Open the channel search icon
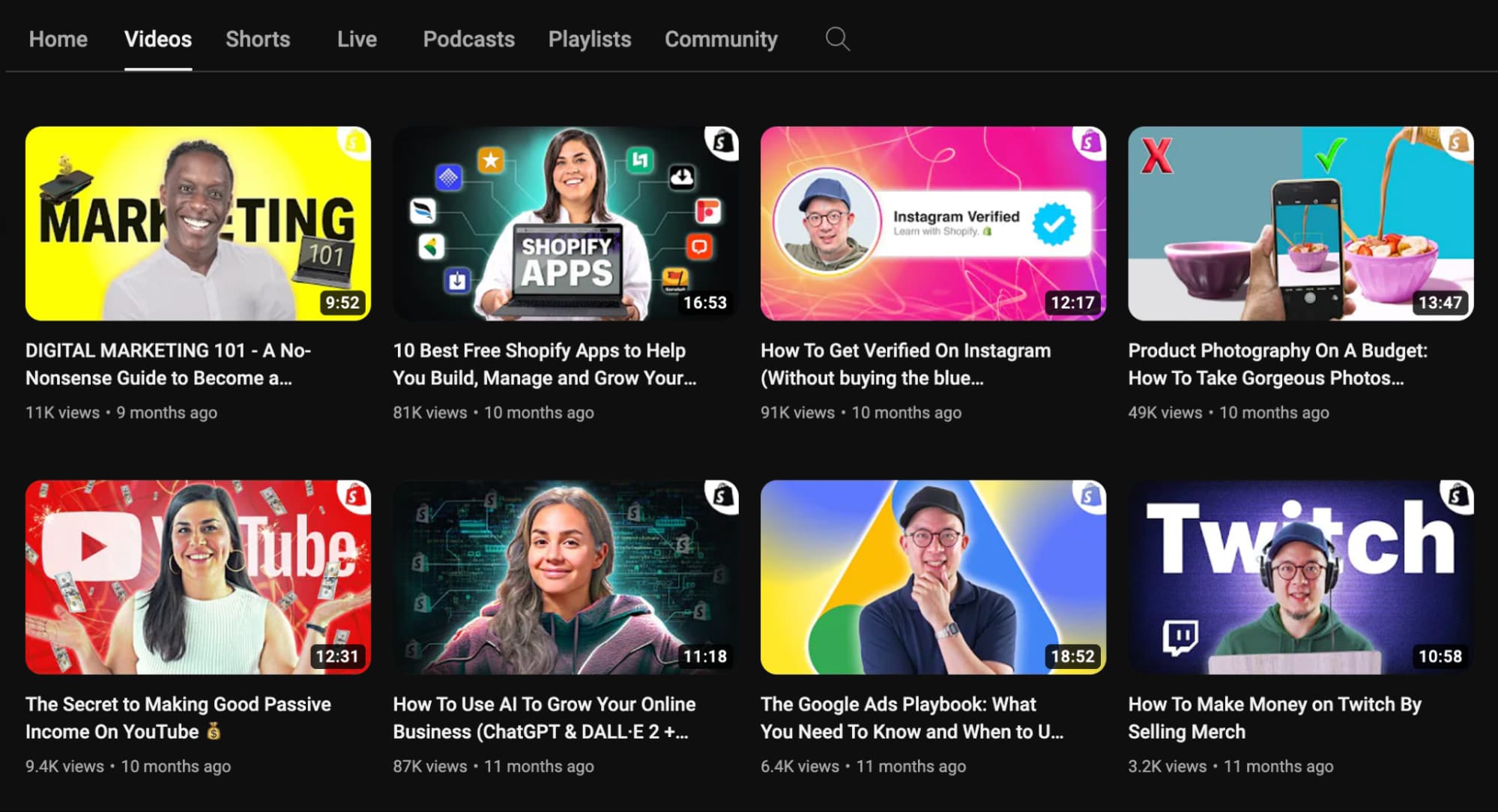Image resolution: width=1498 pixels, height=812 pixels. tap(837, 39)
